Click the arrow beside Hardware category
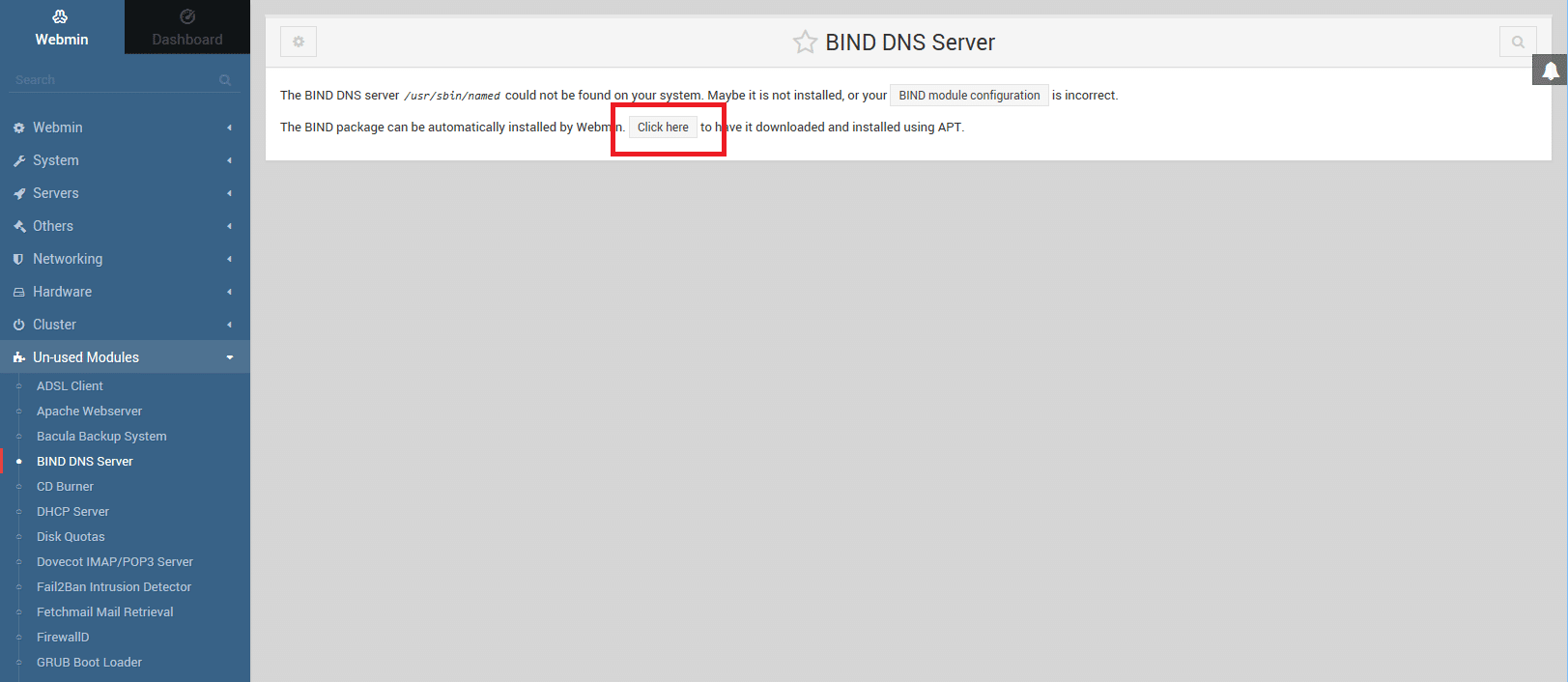Image resolution: width=1568 pixels, height=682 pixels. point(229,292)
